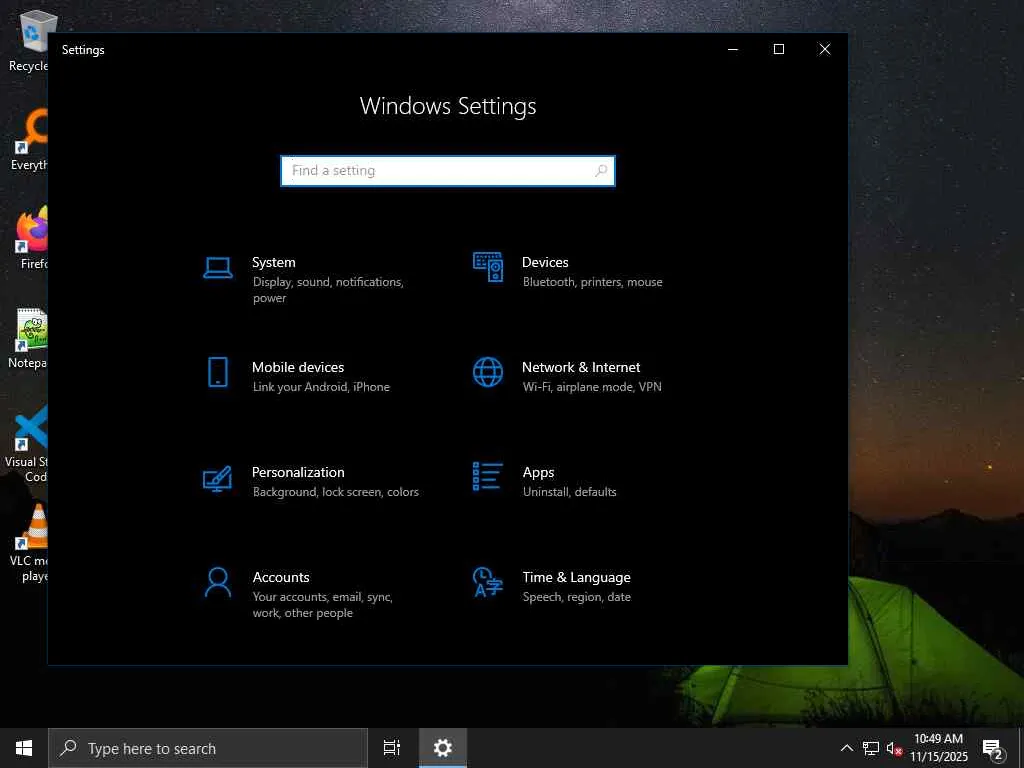Screen dimensions: 1024x768
Task: Select the Personalization category title
Action: [x=298, y=472]
